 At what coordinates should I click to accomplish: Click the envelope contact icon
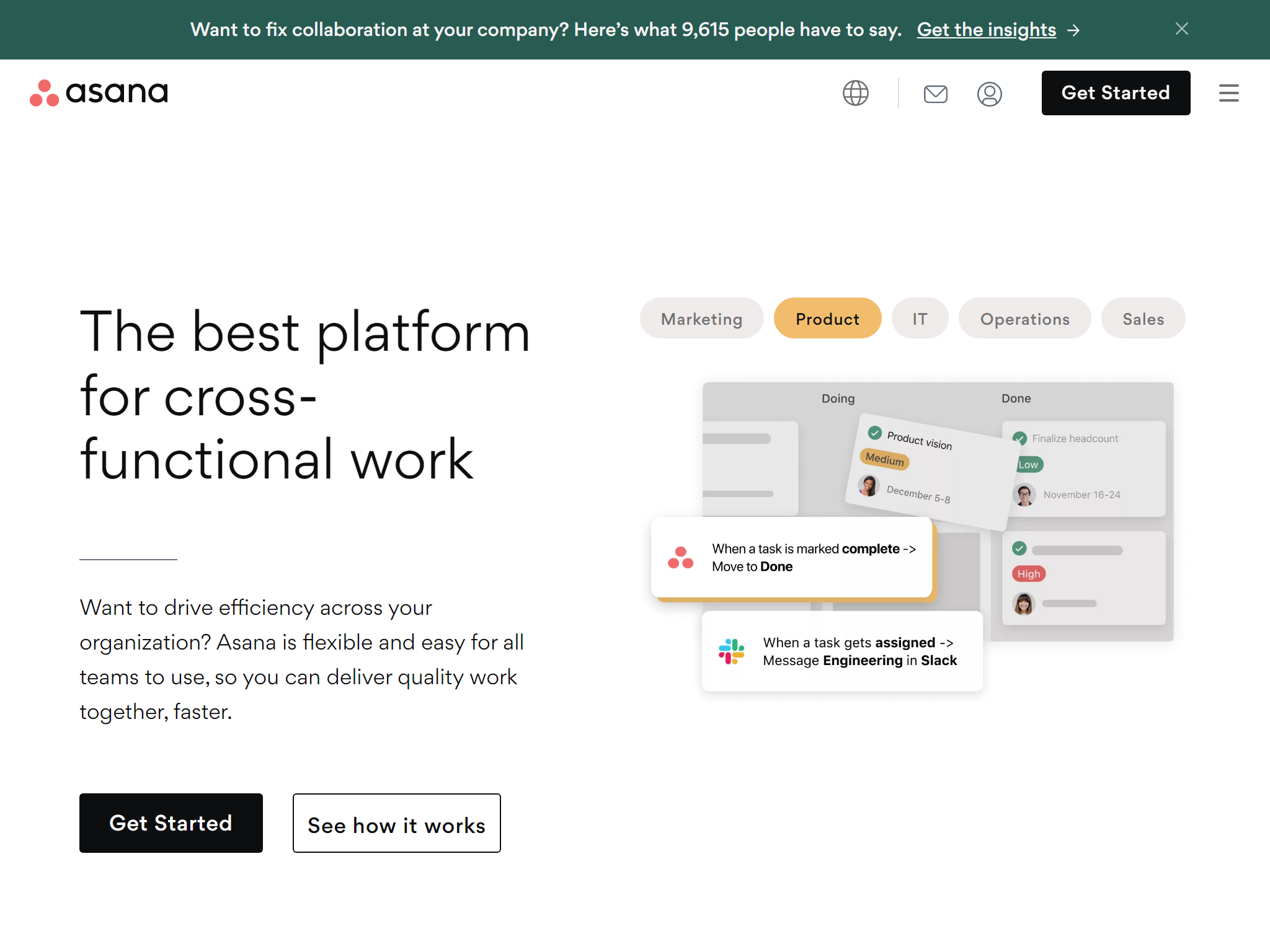pos(935,94)
